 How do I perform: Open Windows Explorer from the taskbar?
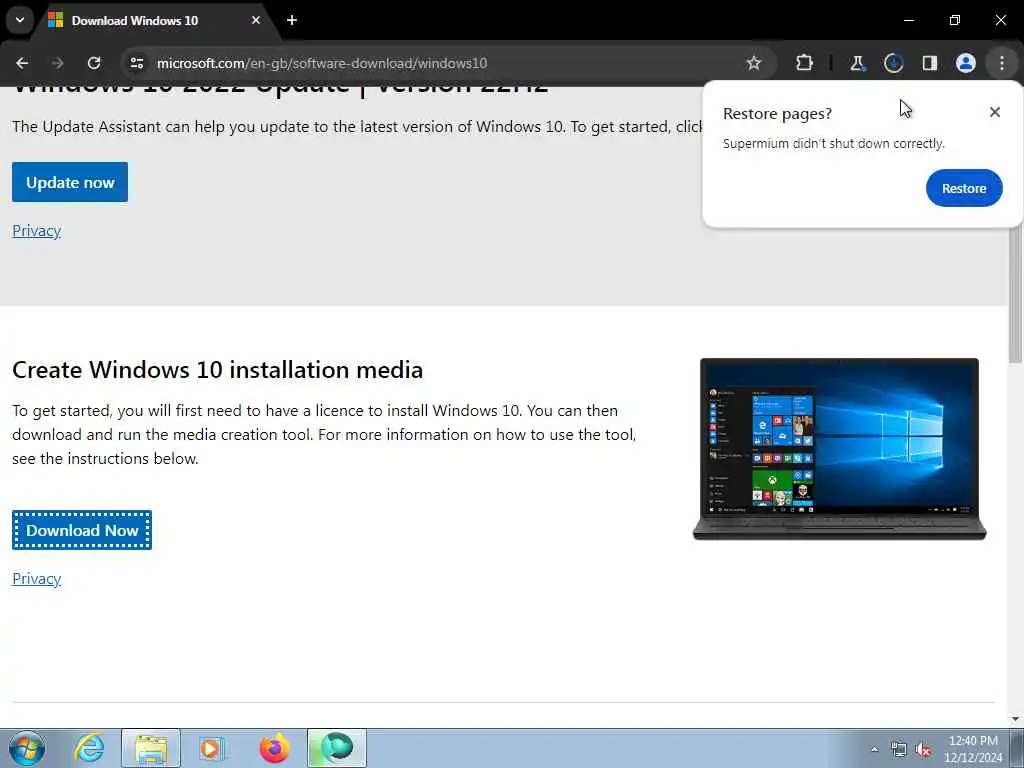click(x=151, y=748)
